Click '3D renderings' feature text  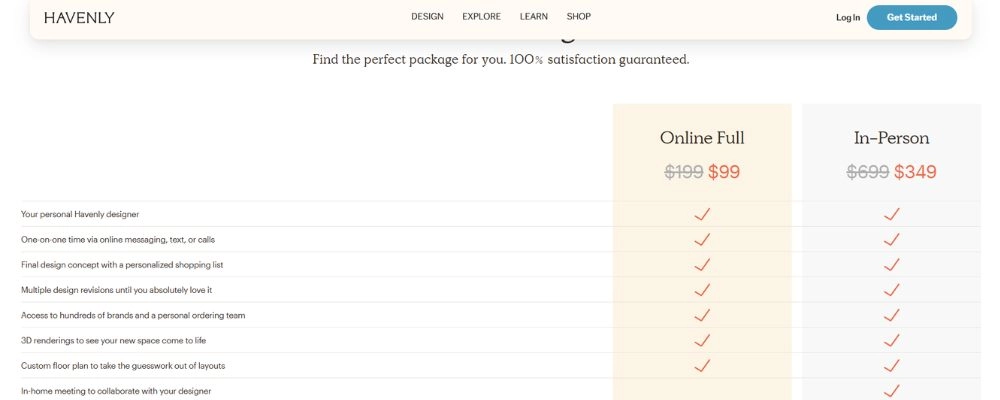pos(114,341)
